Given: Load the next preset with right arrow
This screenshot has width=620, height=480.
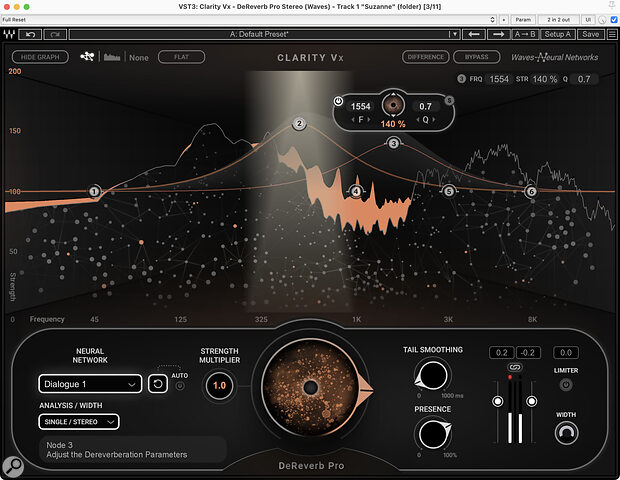Looking at the screenshot, I should click(x=498, y=34).
